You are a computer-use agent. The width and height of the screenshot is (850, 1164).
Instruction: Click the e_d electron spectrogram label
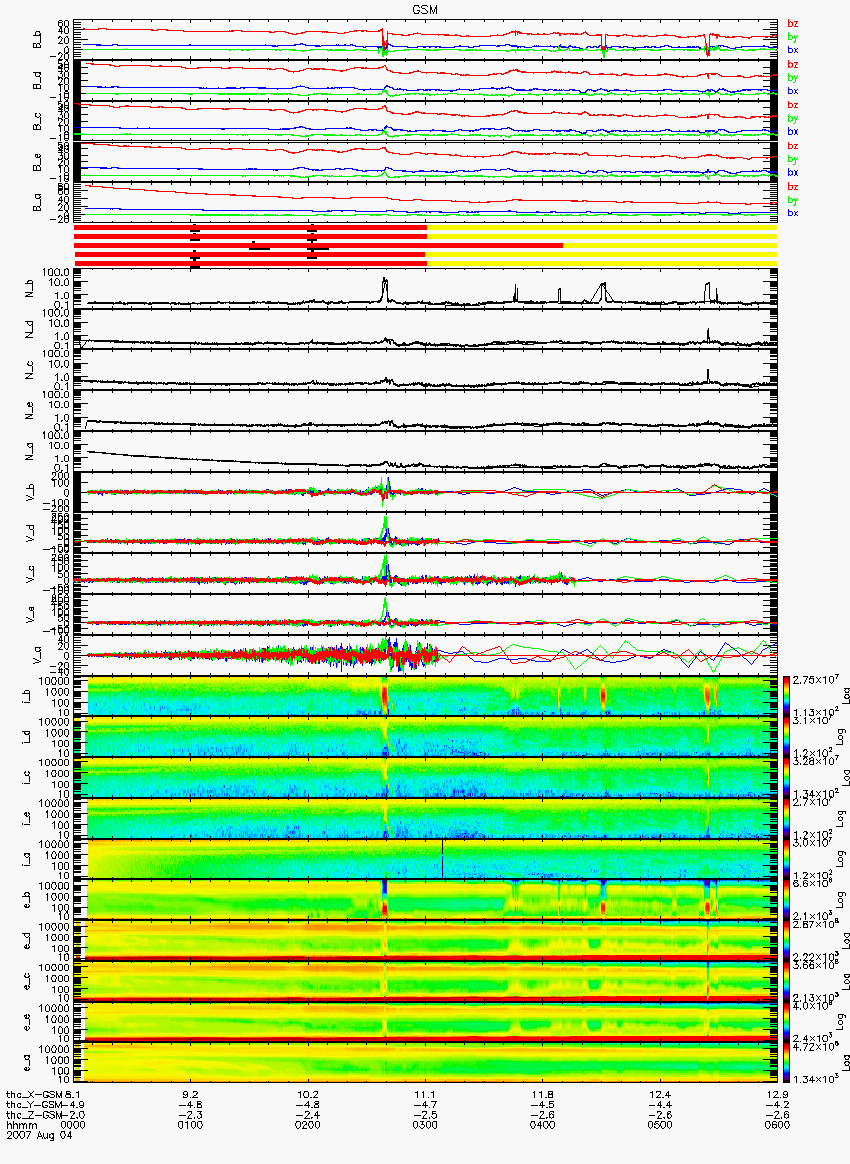point(26,940)
